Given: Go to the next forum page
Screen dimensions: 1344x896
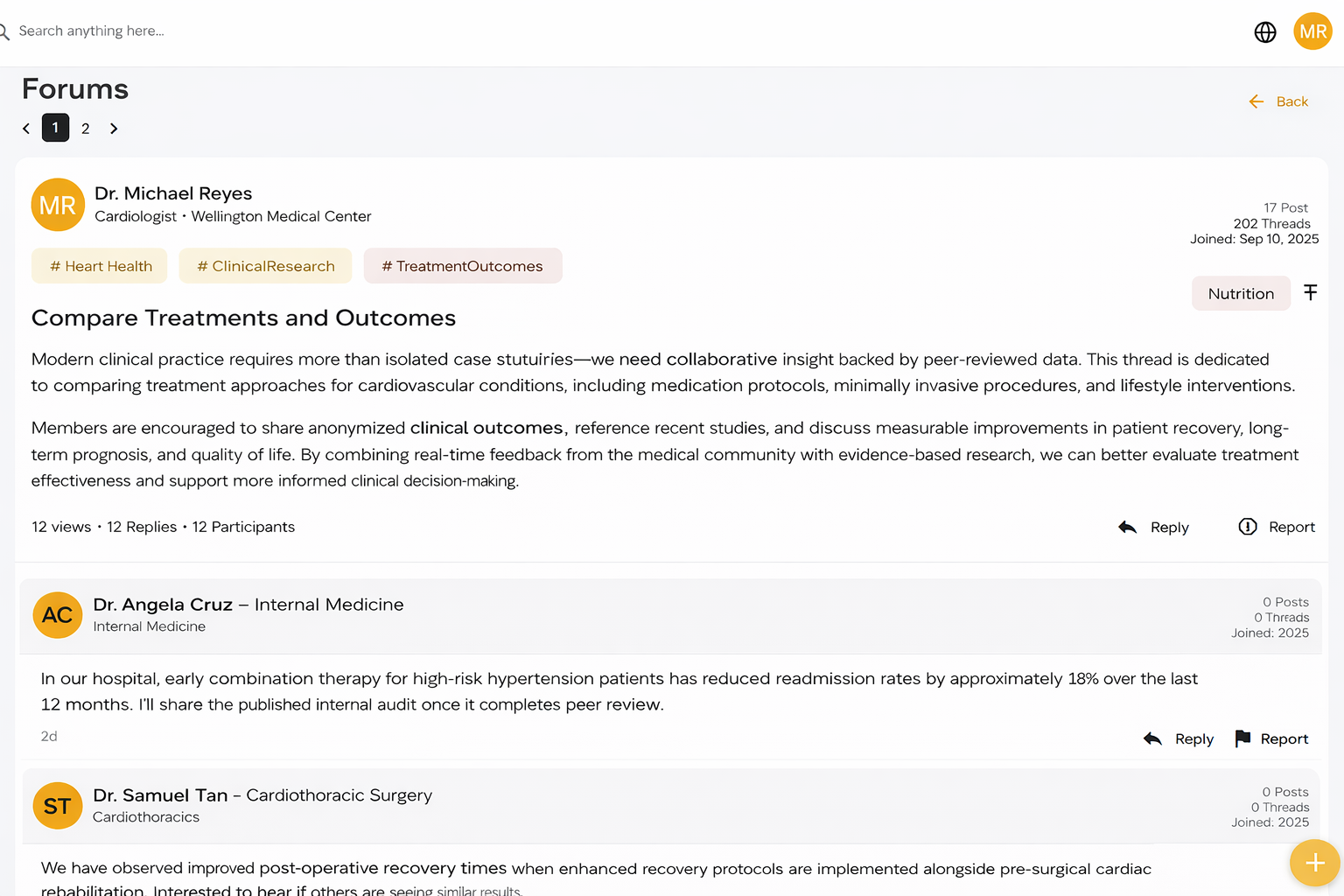Looking at the screenshot, I should (x=114, y=129).
